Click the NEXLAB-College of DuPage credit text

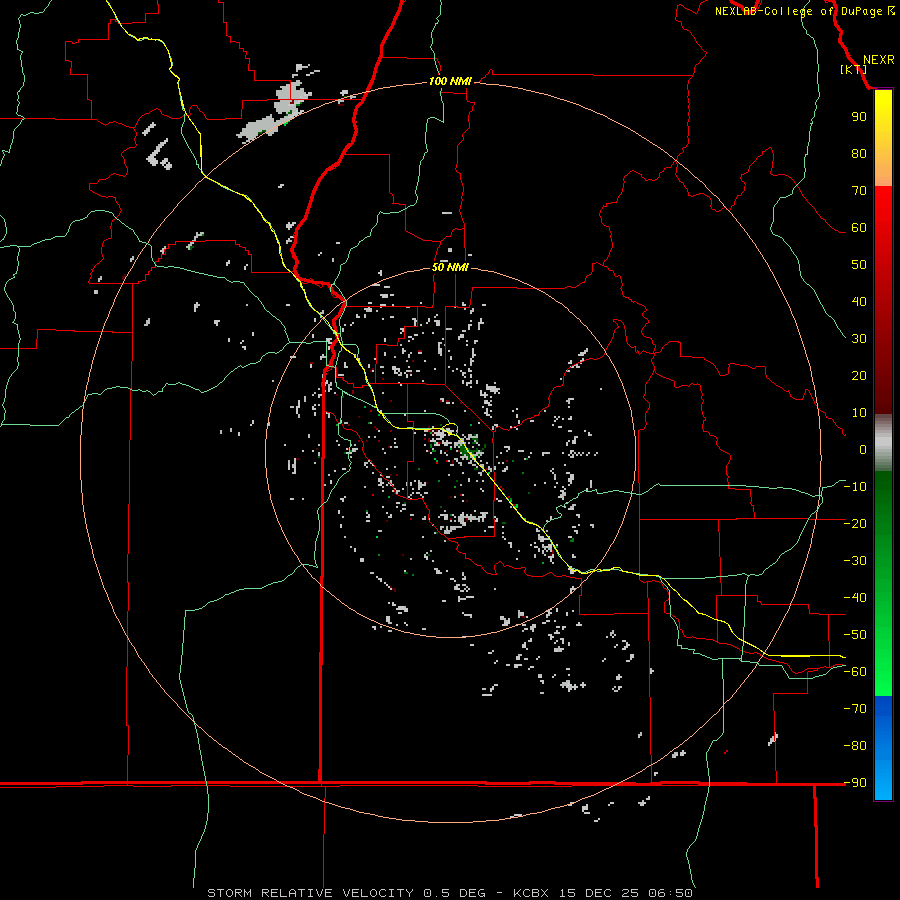coord(804,11)
